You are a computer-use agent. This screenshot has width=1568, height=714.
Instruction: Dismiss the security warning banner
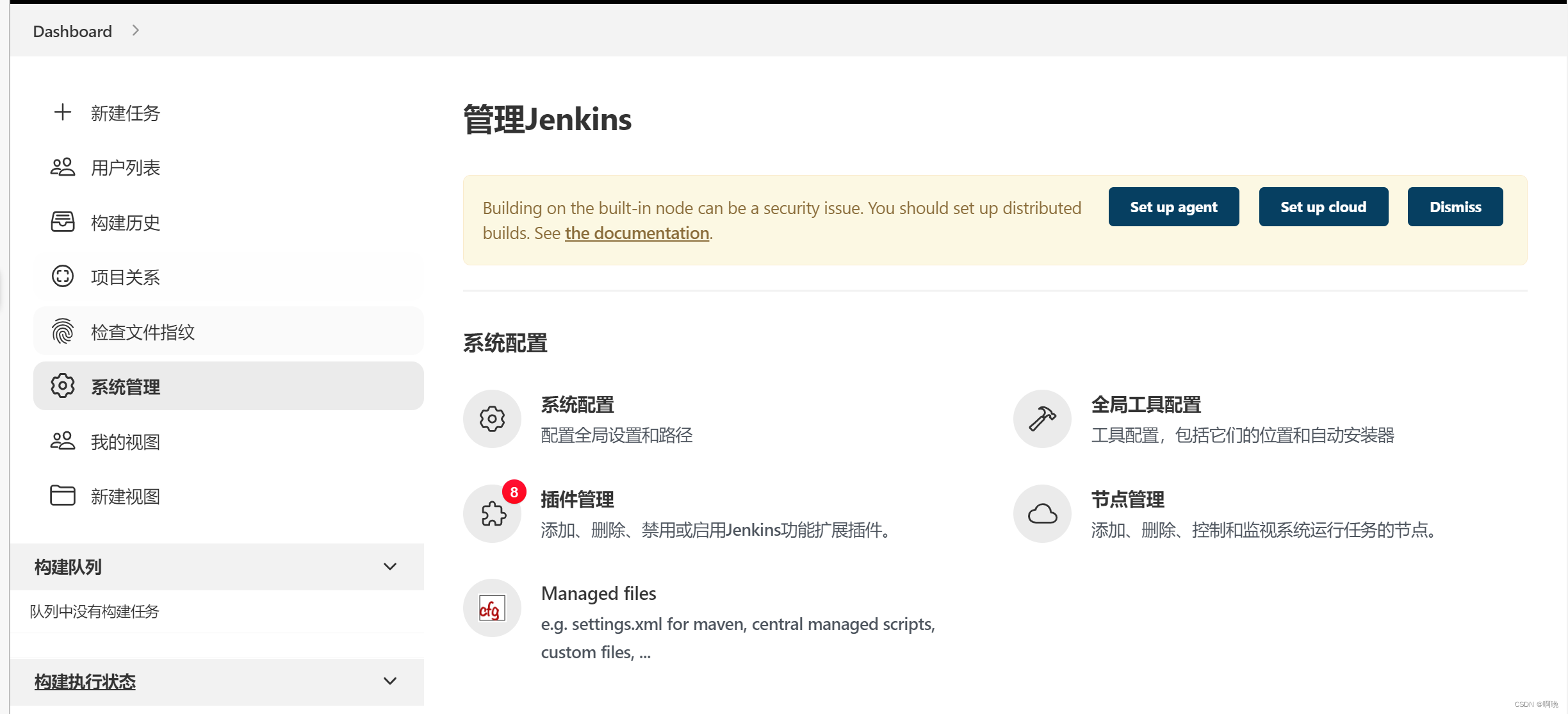tap(1455, 207)
